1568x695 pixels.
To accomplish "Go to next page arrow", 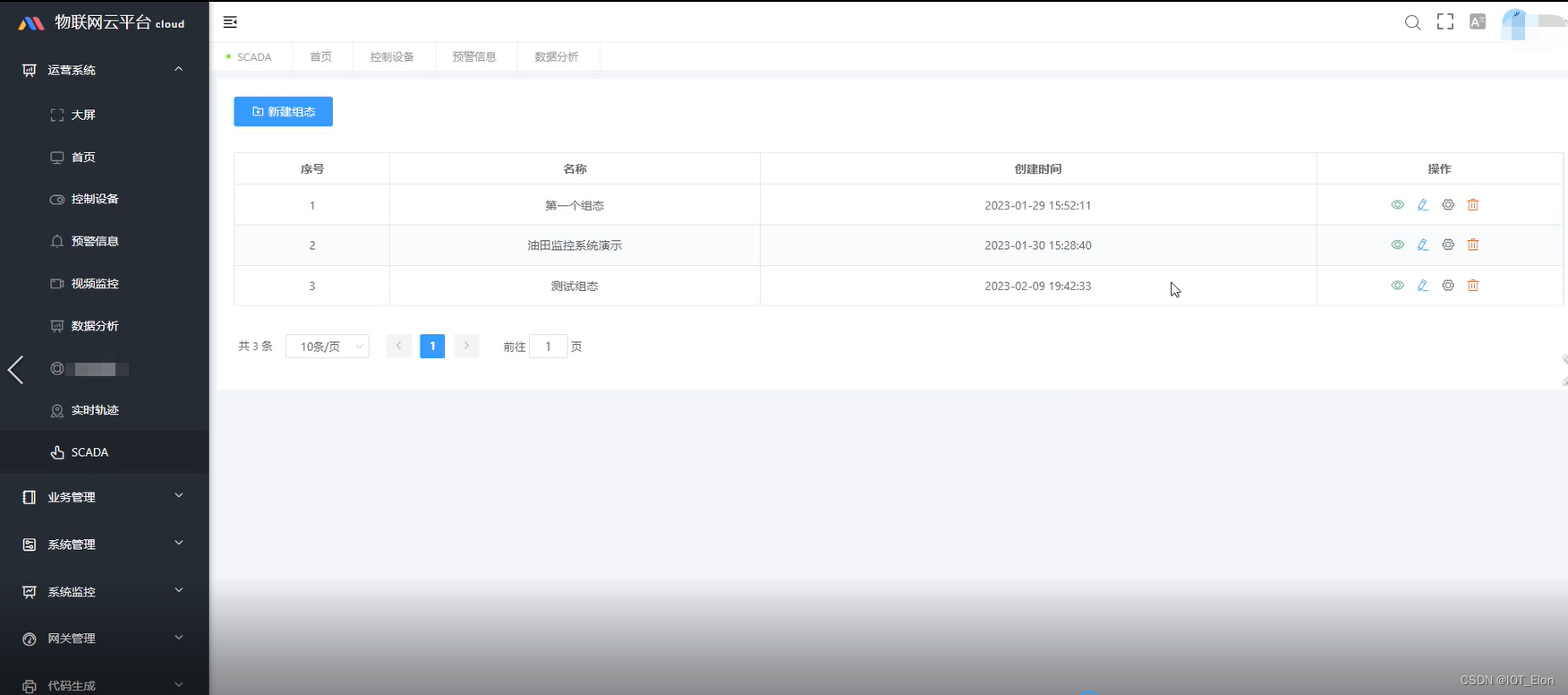I will 466,347.
